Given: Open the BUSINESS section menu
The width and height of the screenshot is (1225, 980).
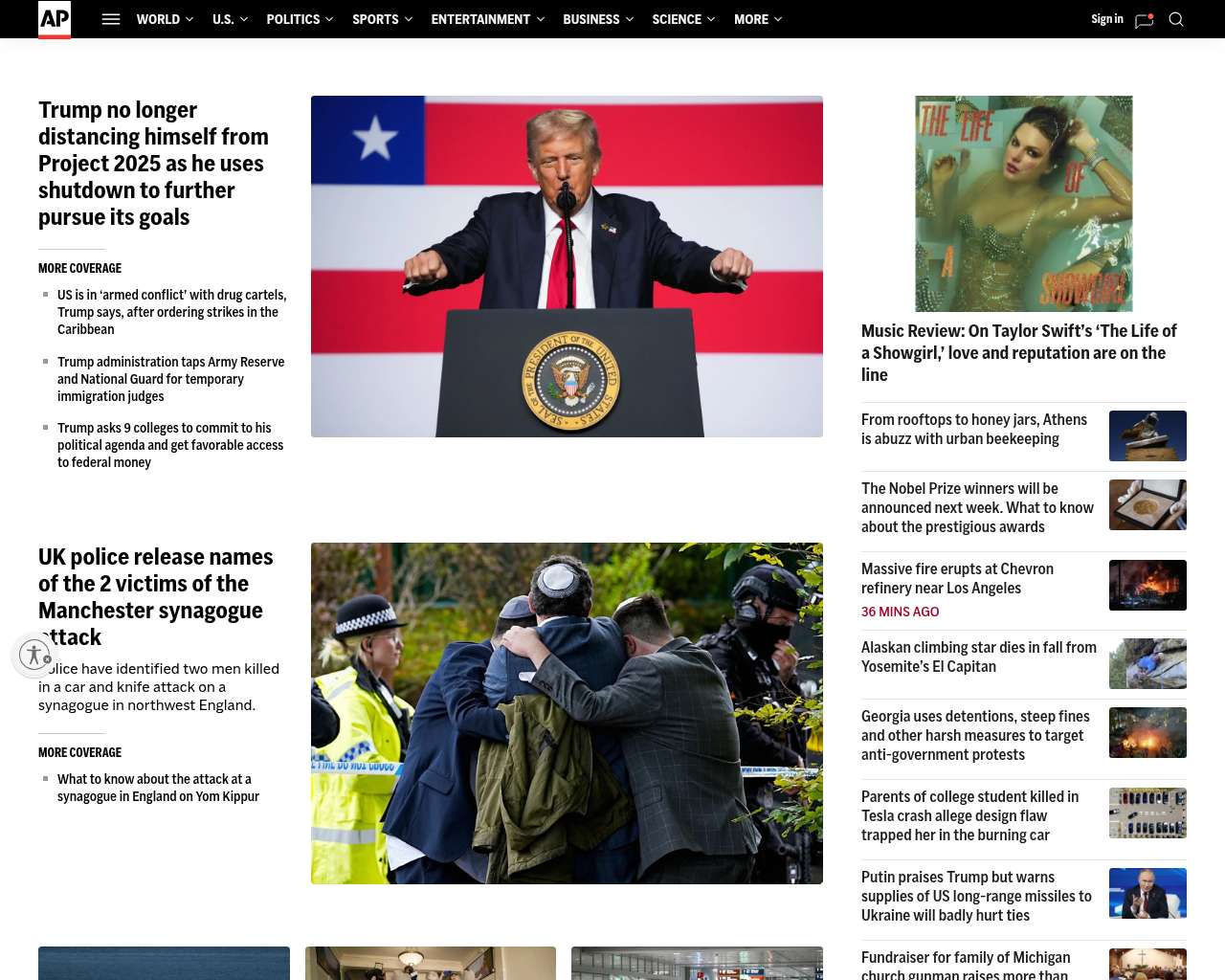Looking at the screenshot, I should pos(591,19).
